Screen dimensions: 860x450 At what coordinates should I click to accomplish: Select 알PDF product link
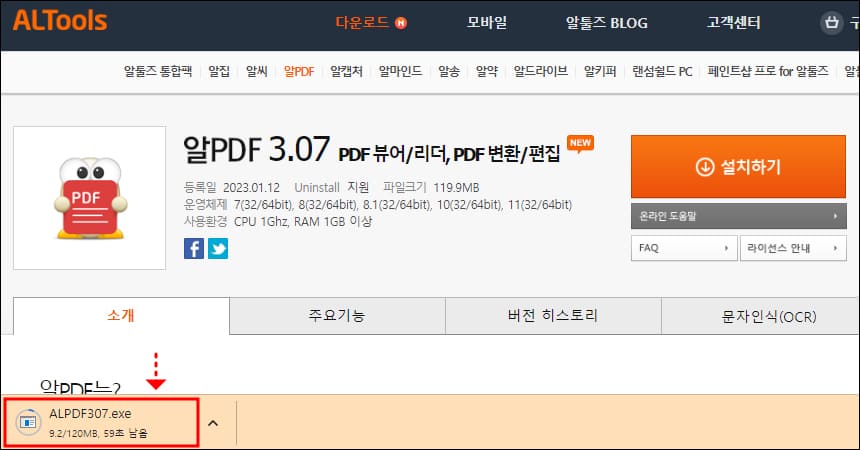[299, 71]
